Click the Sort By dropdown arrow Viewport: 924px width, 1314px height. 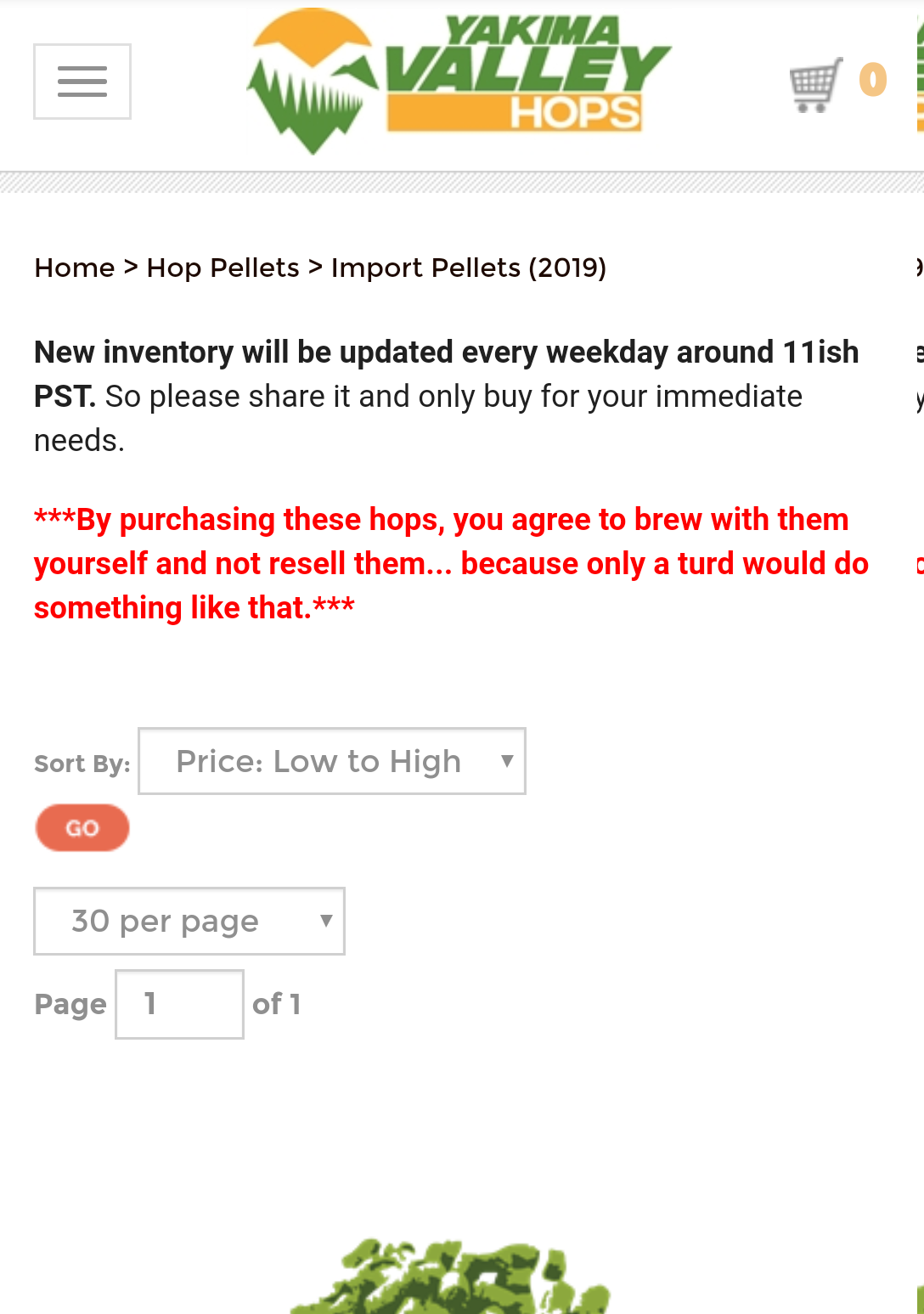(507, 761)
